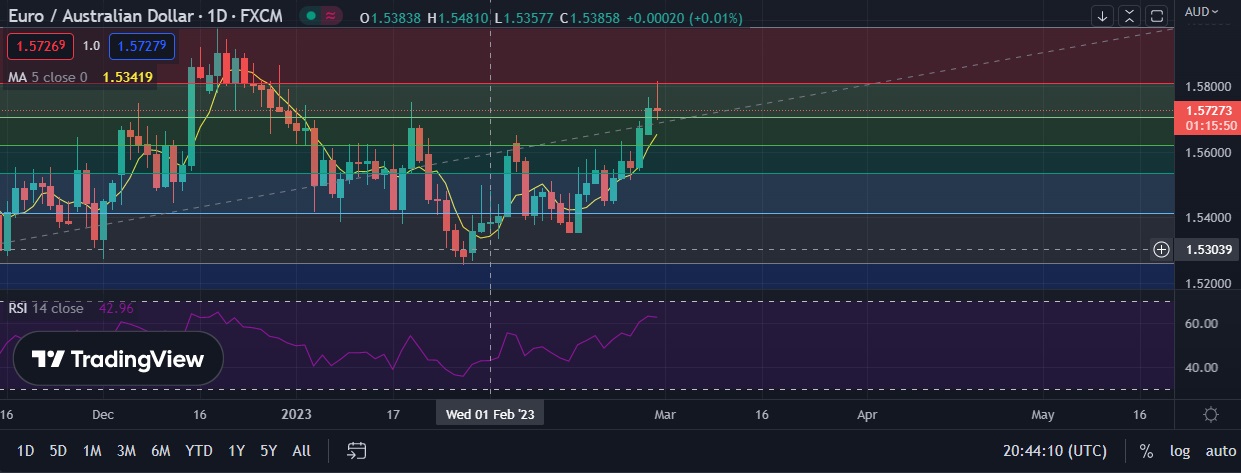Select the 1D time range
The height and width of the screenshot is (473, 1241).
coord(26,451)
